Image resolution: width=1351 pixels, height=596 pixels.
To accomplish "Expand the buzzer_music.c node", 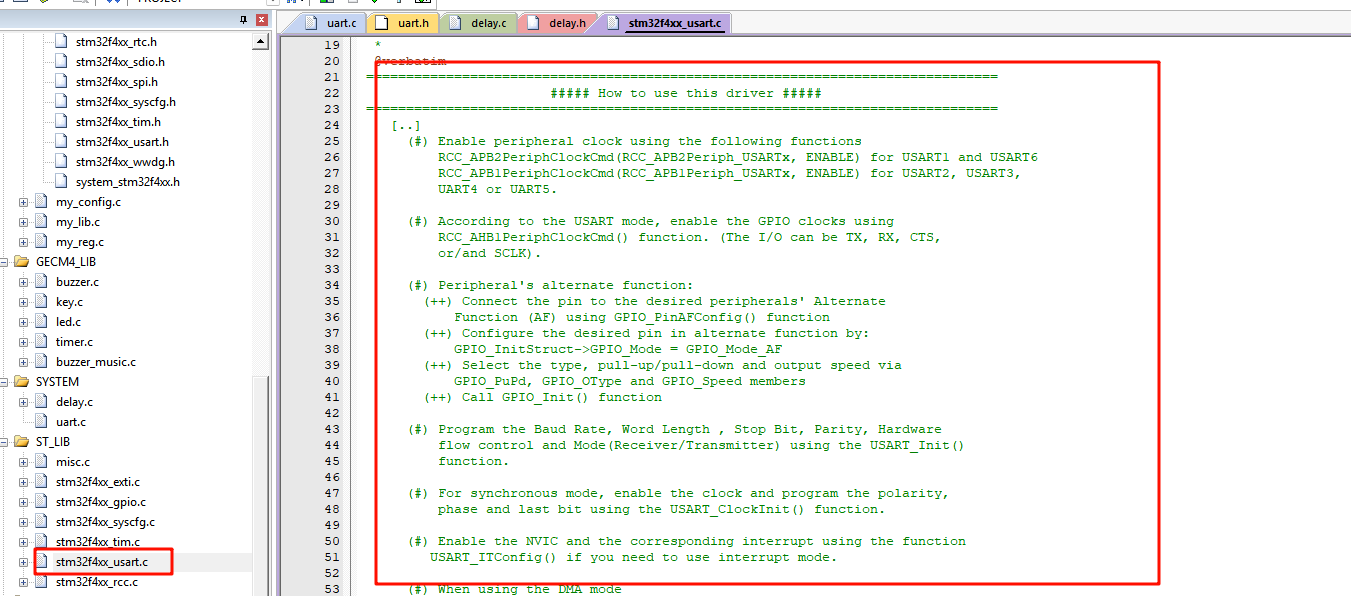I will tap(24, 362).
